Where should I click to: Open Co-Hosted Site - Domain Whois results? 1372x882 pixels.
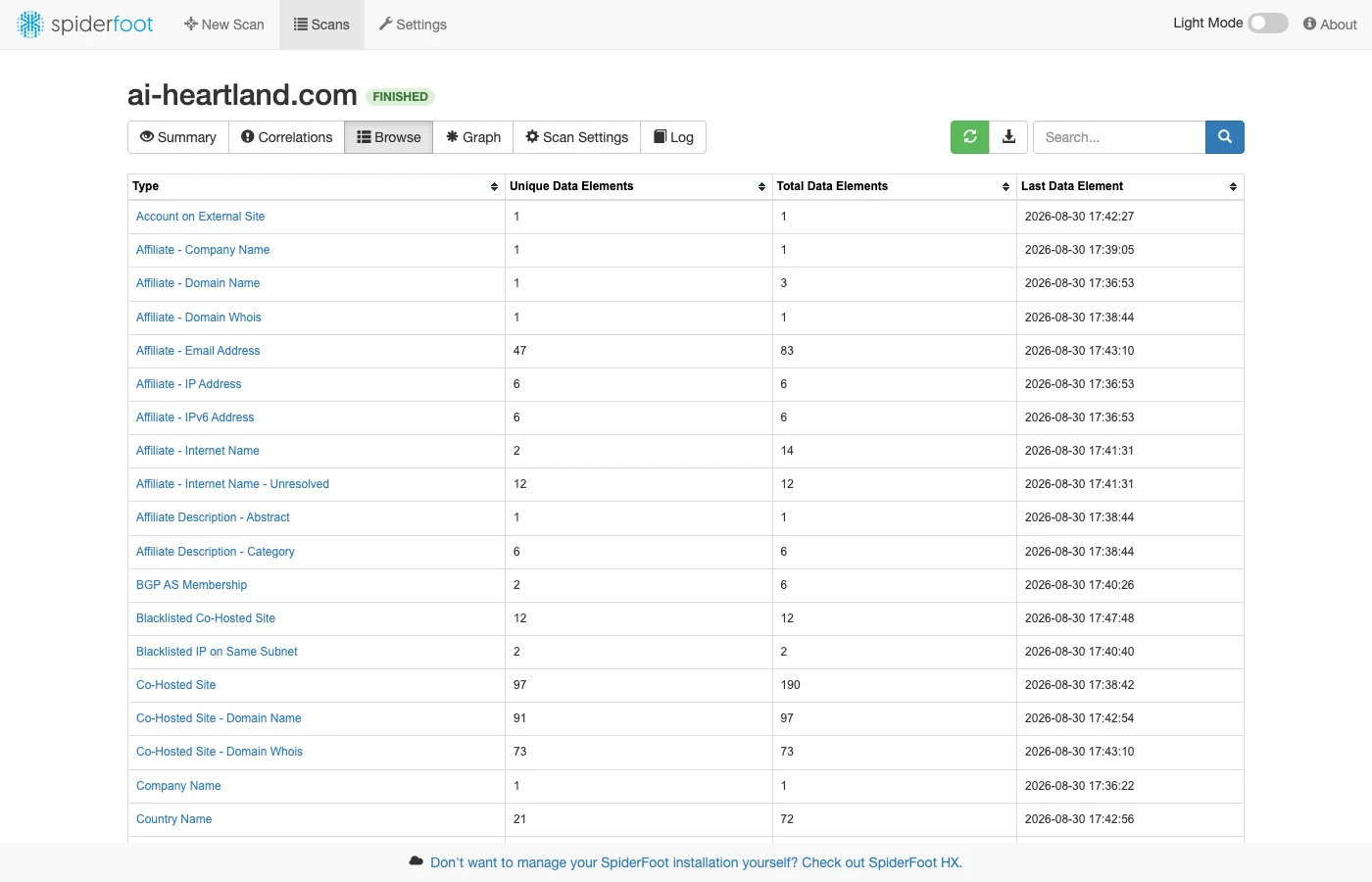pyautogui.click(x=220, y=752)
